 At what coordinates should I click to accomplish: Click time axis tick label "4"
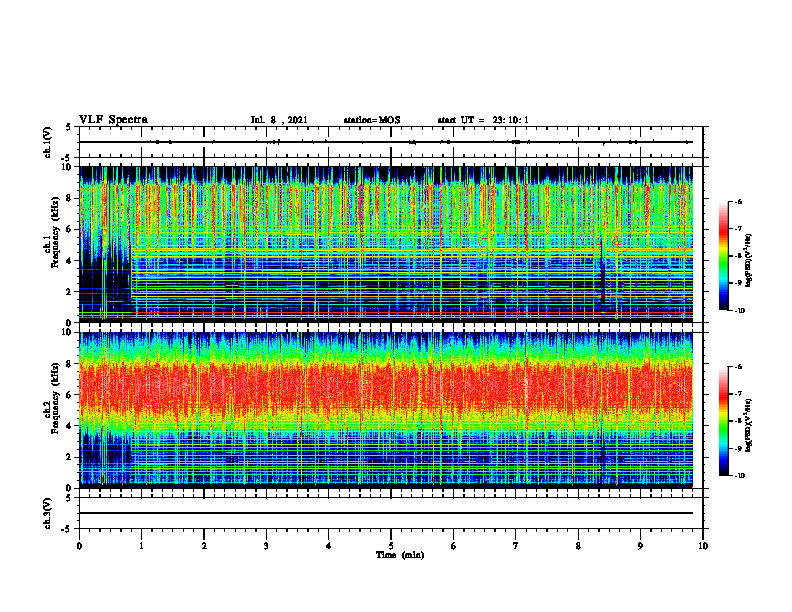click(x=329, y=546)
